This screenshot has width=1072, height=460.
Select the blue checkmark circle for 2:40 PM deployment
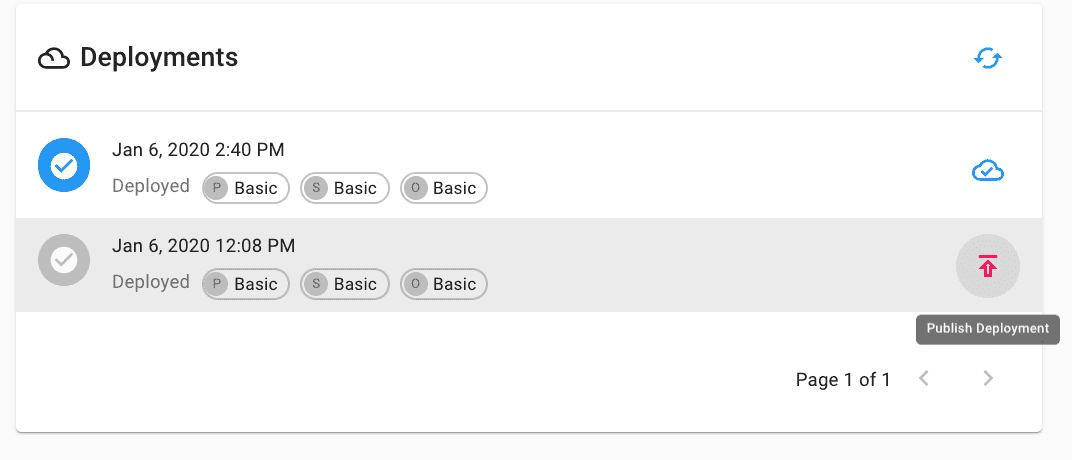pyautogui.click(x=64, y=165)
